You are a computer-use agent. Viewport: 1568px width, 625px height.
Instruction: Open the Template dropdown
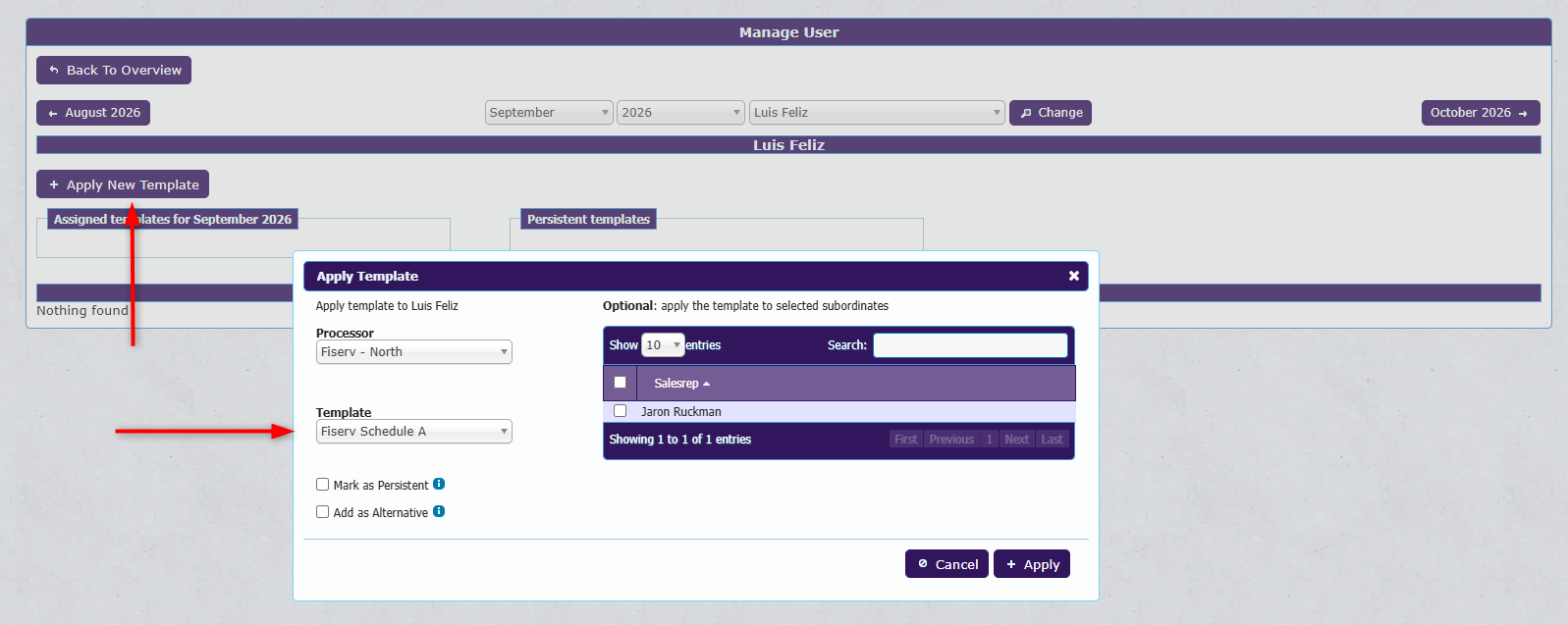414,432
